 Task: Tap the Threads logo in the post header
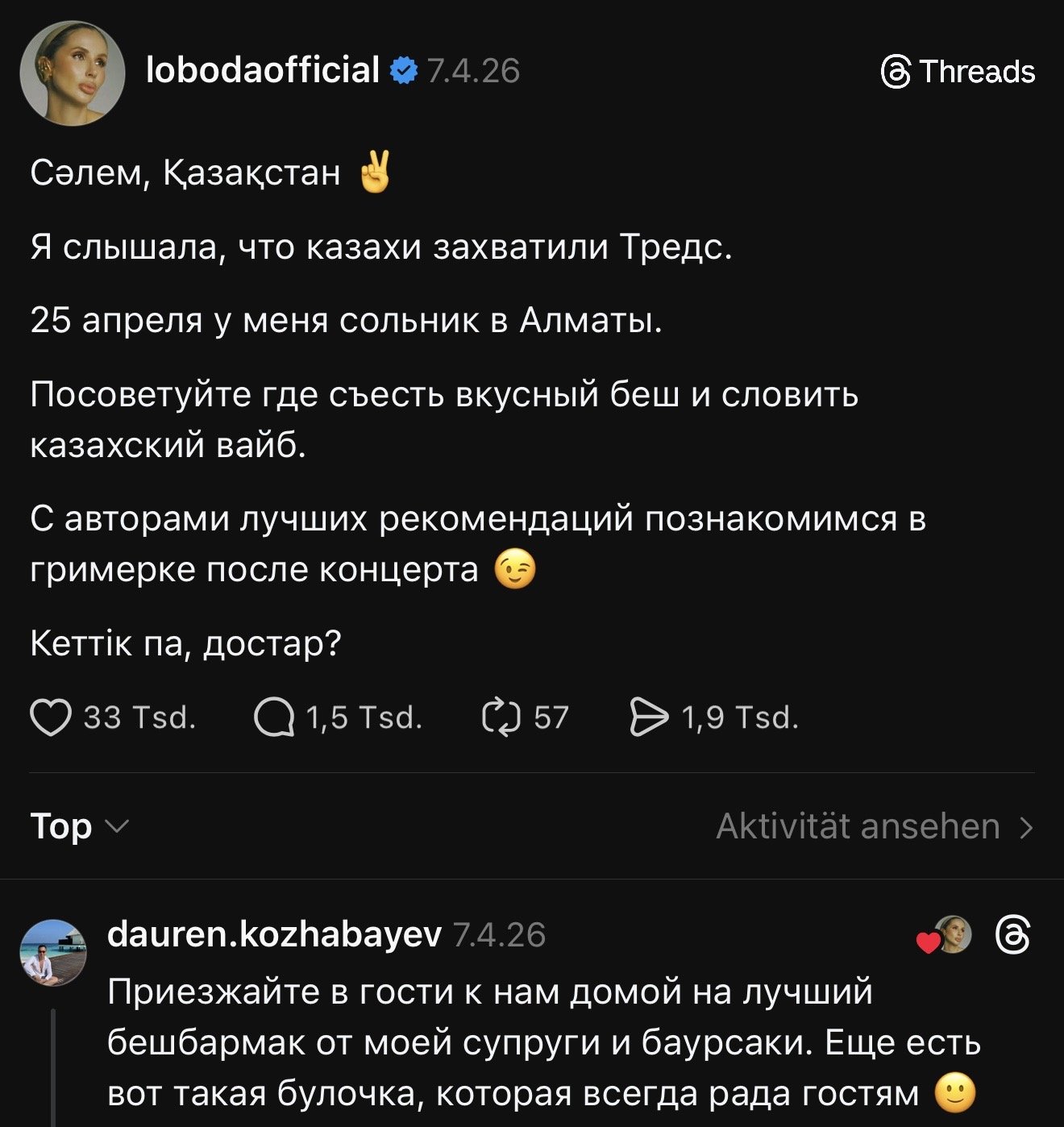point(896,72)
